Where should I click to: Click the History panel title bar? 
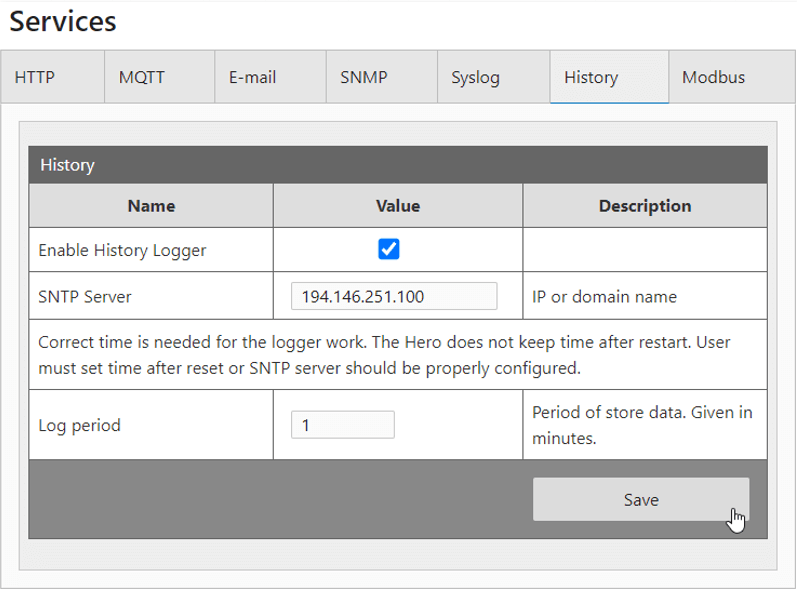(397, 165)
